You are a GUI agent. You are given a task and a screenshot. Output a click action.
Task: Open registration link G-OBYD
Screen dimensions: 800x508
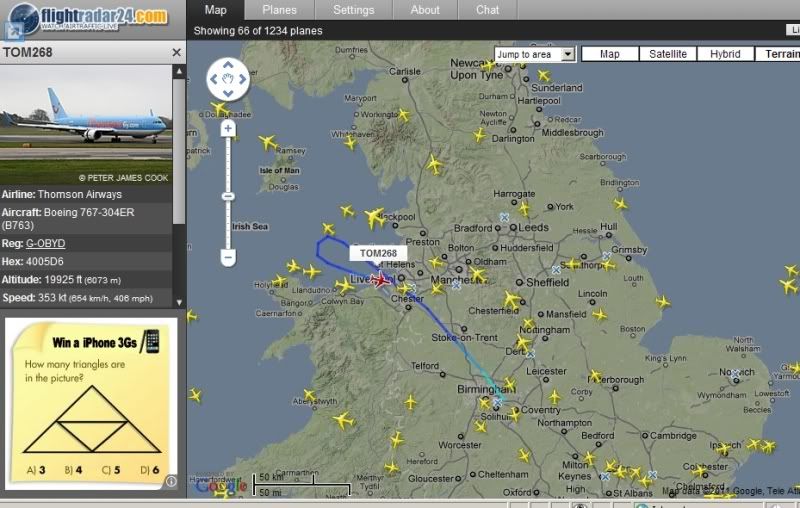45,243
